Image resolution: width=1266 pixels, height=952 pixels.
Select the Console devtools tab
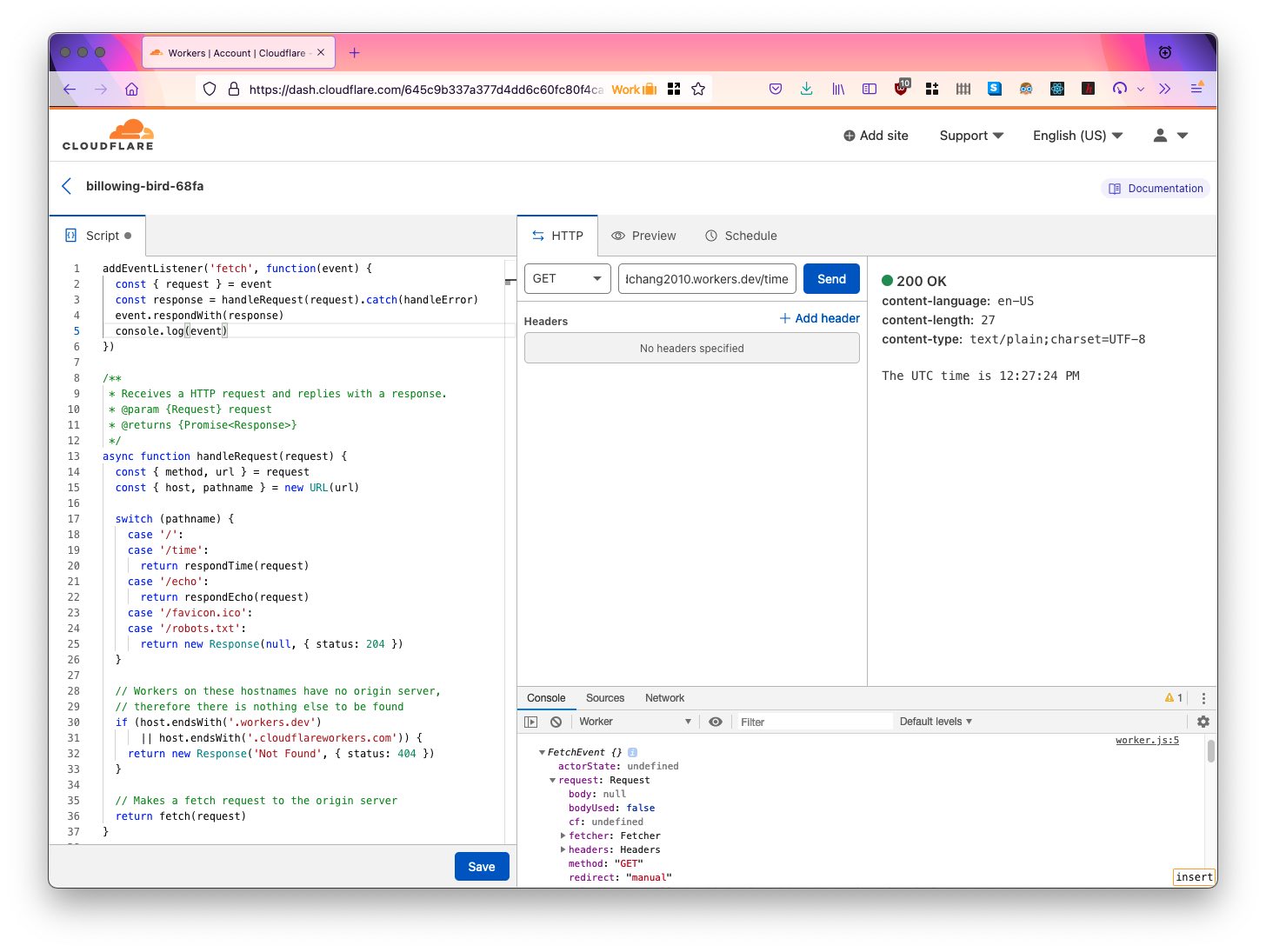pos(546,698)
